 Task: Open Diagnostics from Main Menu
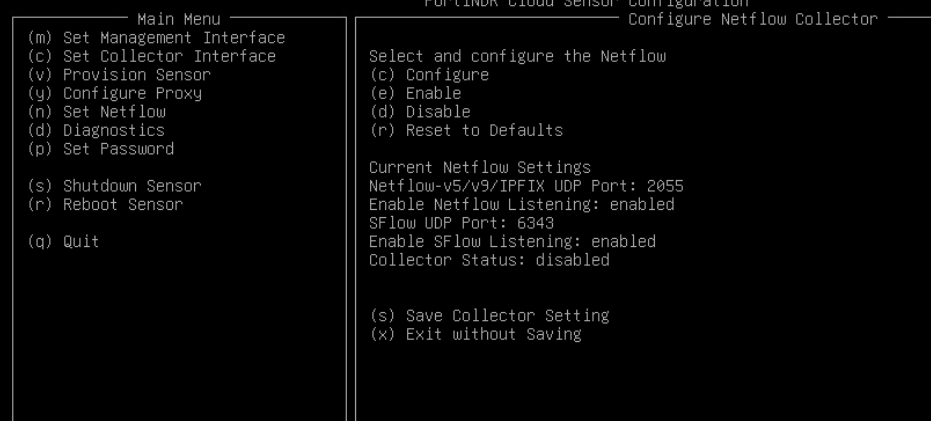tap(91, 130)
